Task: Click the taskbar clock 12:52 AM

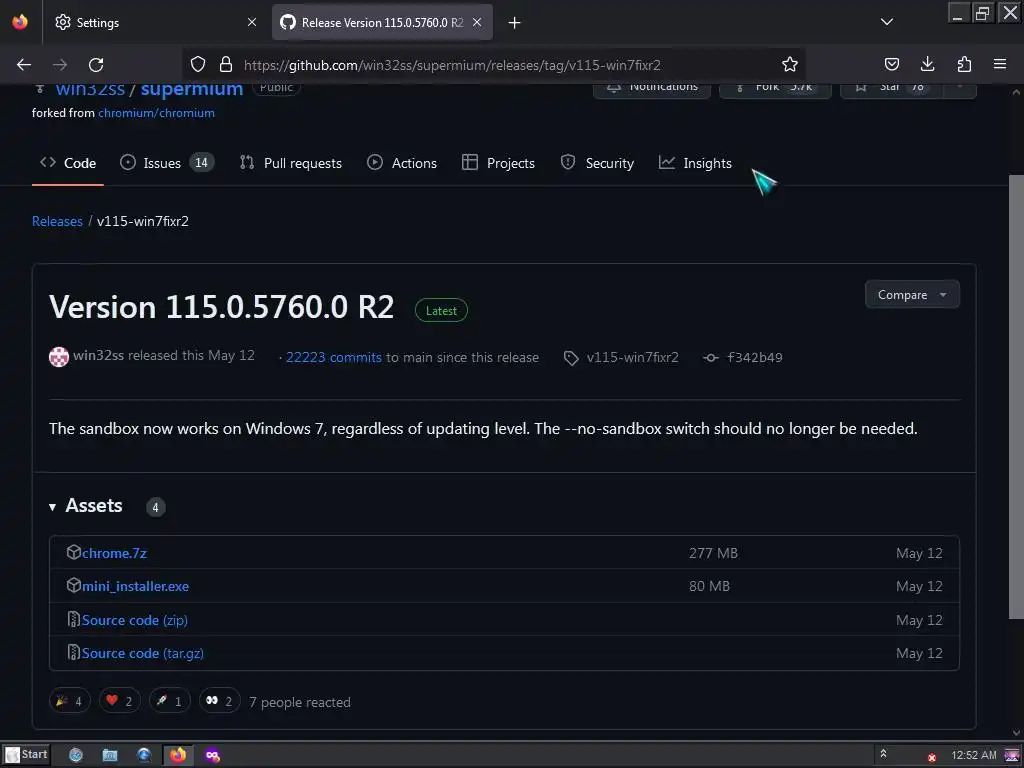Action: click(x=974, y=755)
